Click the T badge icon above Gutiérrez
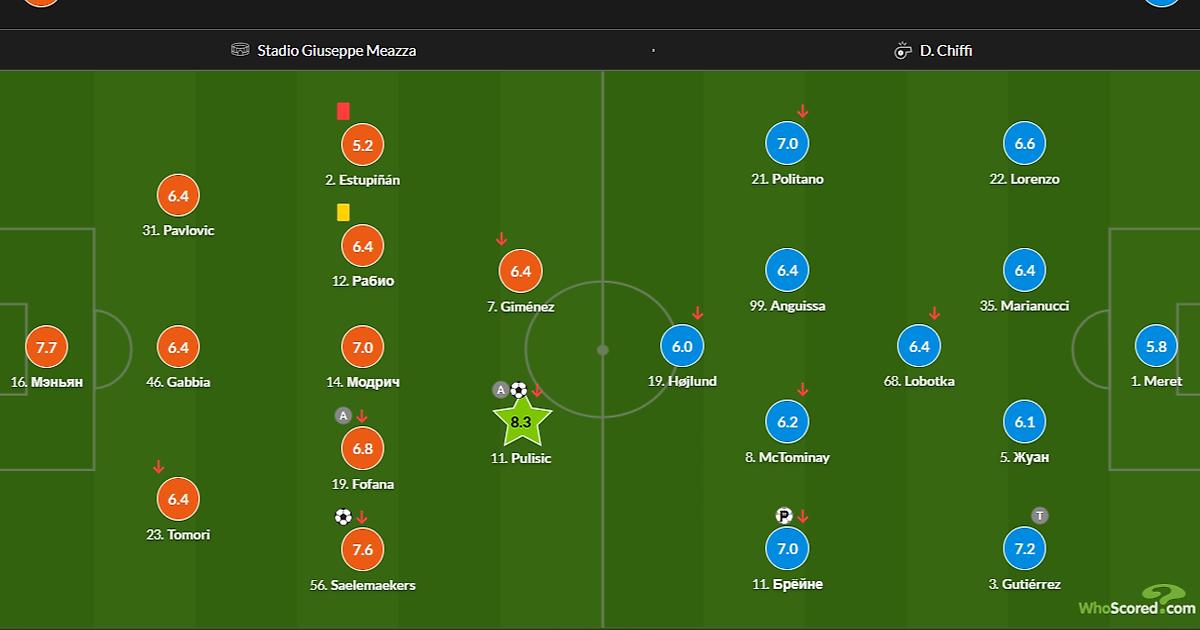1200x630 pixels. (x=1040, y=516)
